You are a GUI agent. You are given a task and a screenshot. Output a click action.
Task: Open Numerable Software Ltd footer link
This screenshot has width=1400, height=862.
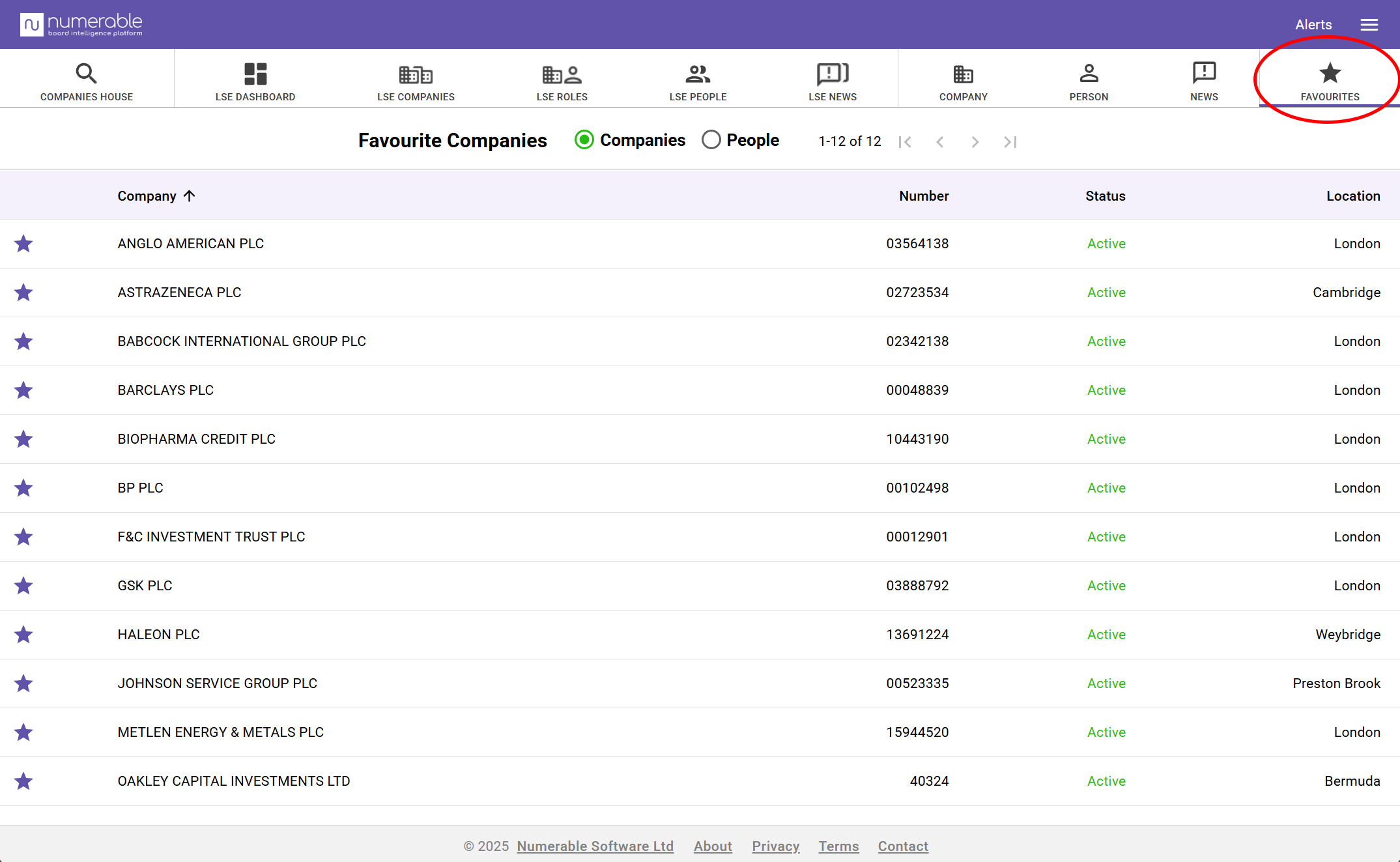(x=595, y=846)
